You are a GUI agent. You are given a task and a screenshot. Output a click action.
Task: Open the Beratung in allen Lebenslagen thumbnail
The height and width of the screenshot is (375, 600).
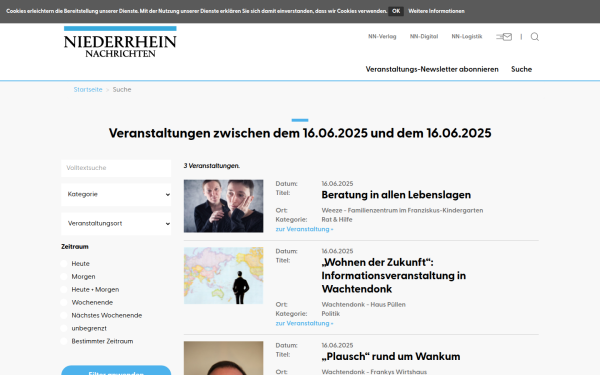point(223,206)
